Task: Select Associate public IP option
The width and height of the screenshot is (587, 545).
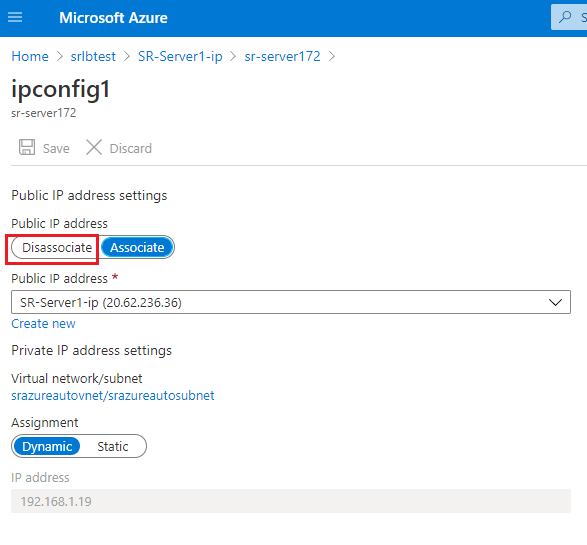Action: pyautogui.click(x=137, y=247)
